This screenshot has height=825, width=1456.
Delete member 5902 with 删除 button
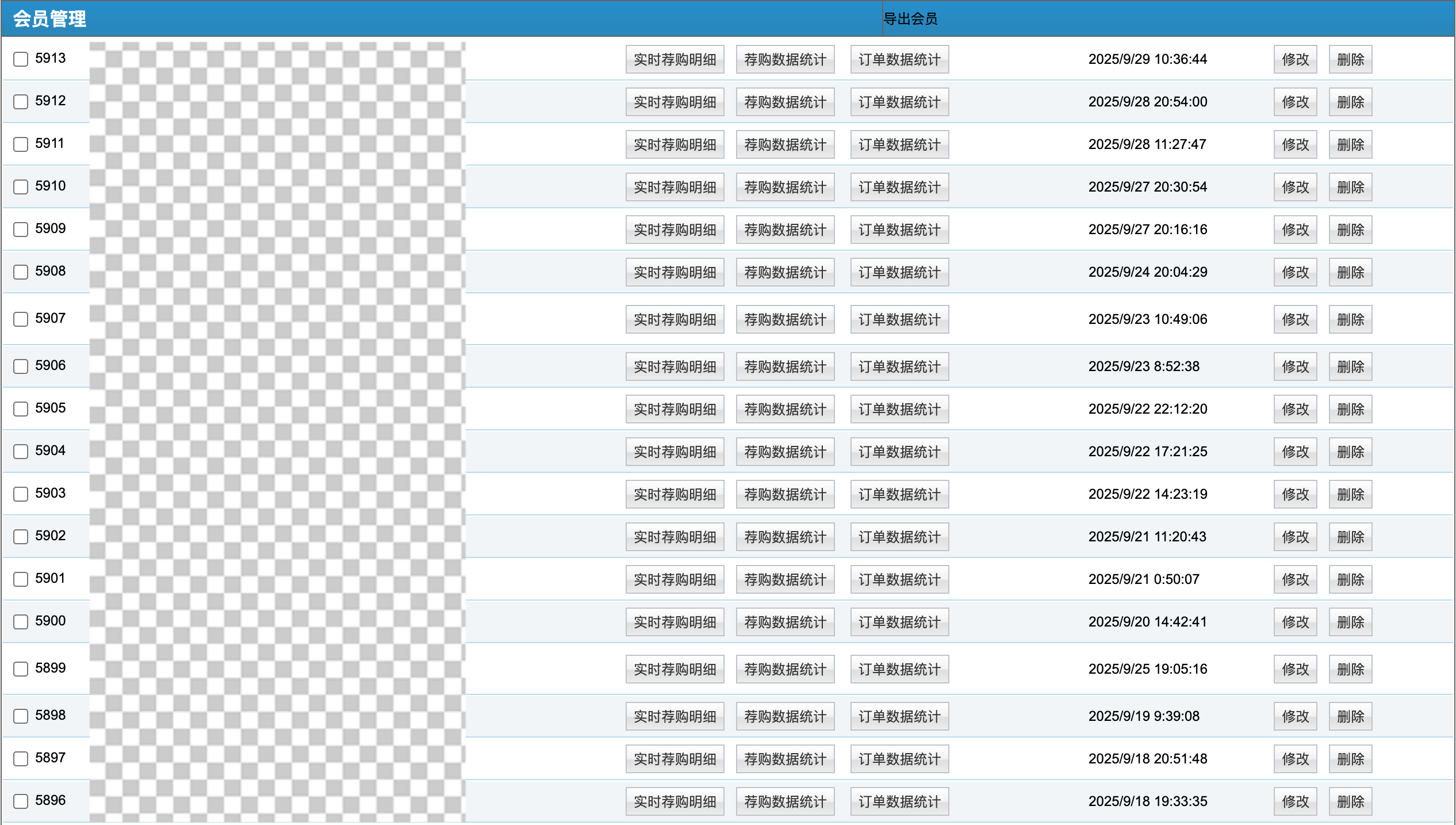(1350, 537)
